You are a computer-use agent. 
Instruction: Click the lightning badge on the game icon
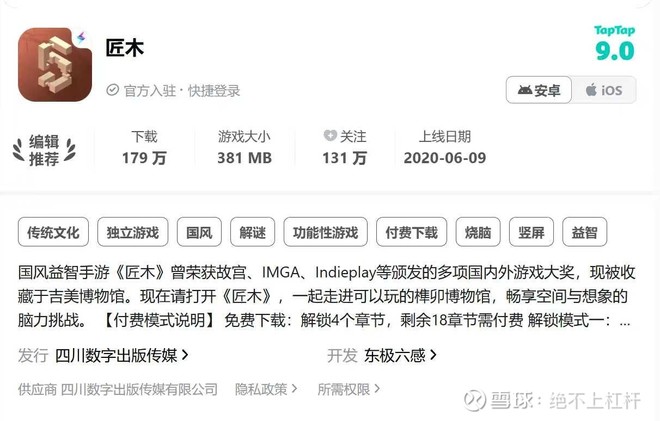(x=81, y=37)
